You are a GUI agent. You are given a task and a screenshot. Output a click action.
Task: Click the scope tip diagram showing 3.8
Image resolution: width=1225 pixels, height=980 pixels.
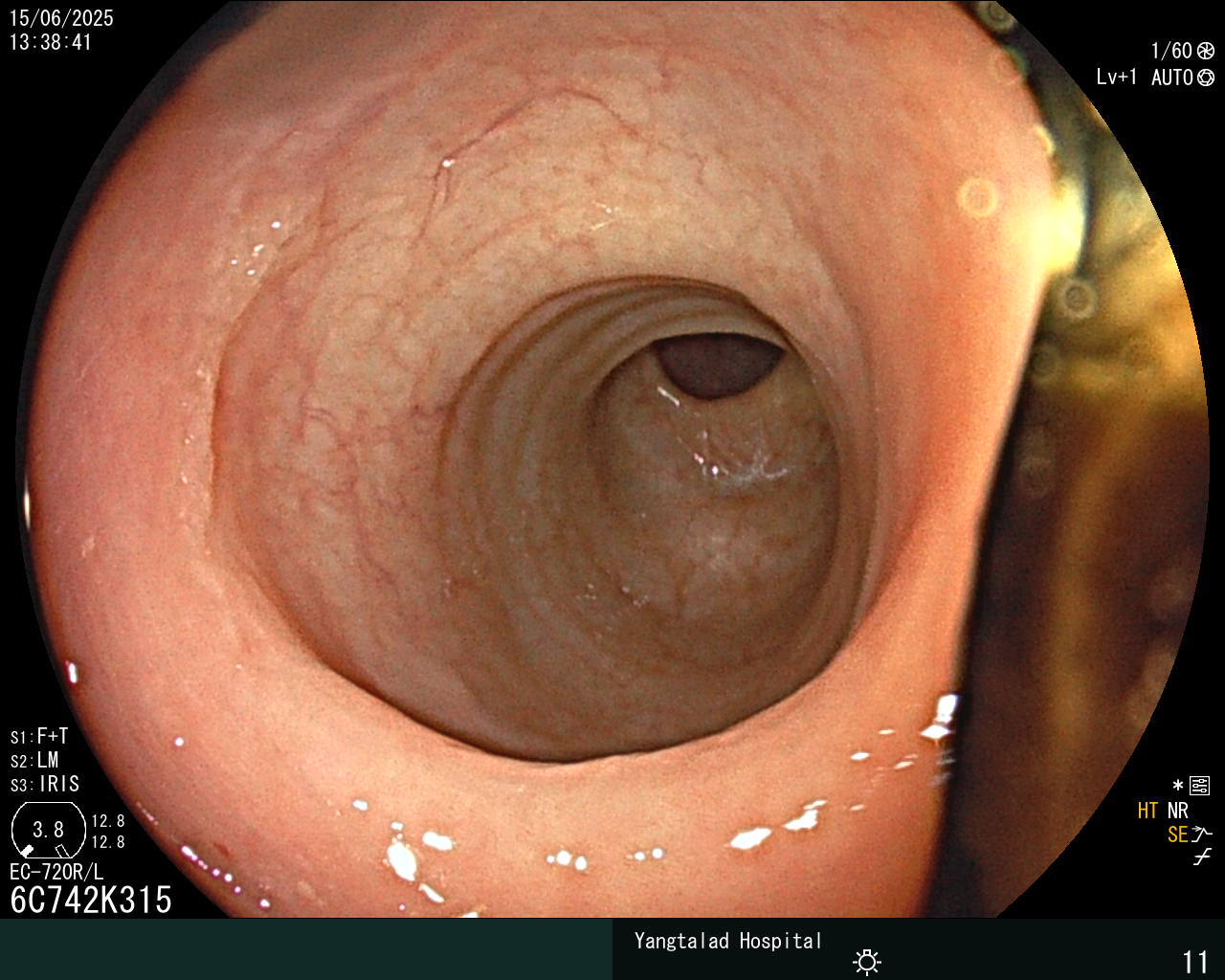pyautogui.click(x=48, y=831)
